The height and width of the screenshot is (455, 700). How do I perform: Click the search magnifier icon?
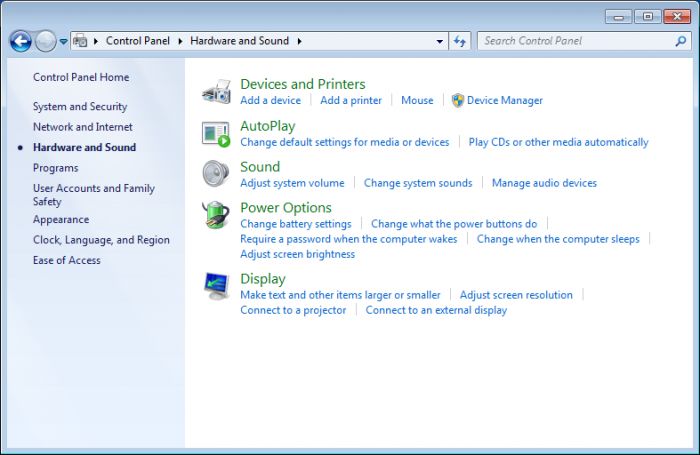tap(680, 41)
